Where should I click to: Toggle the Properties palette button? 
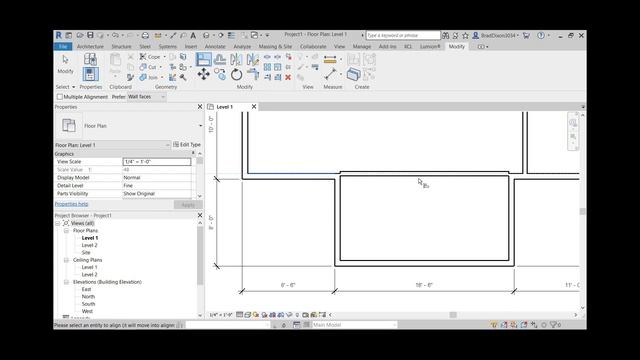(x=90, y=74)
